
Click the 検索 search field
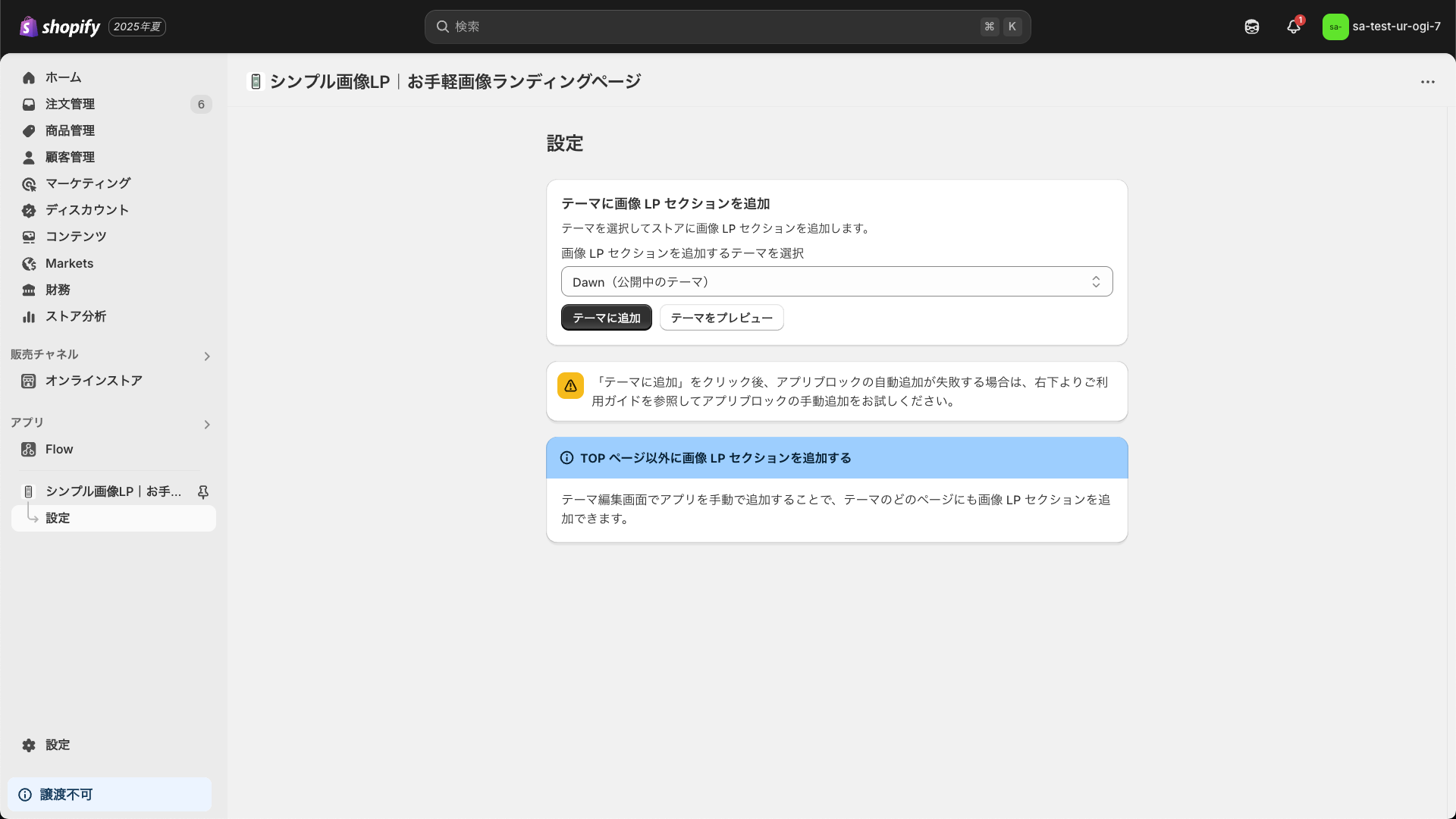point(728,27)
